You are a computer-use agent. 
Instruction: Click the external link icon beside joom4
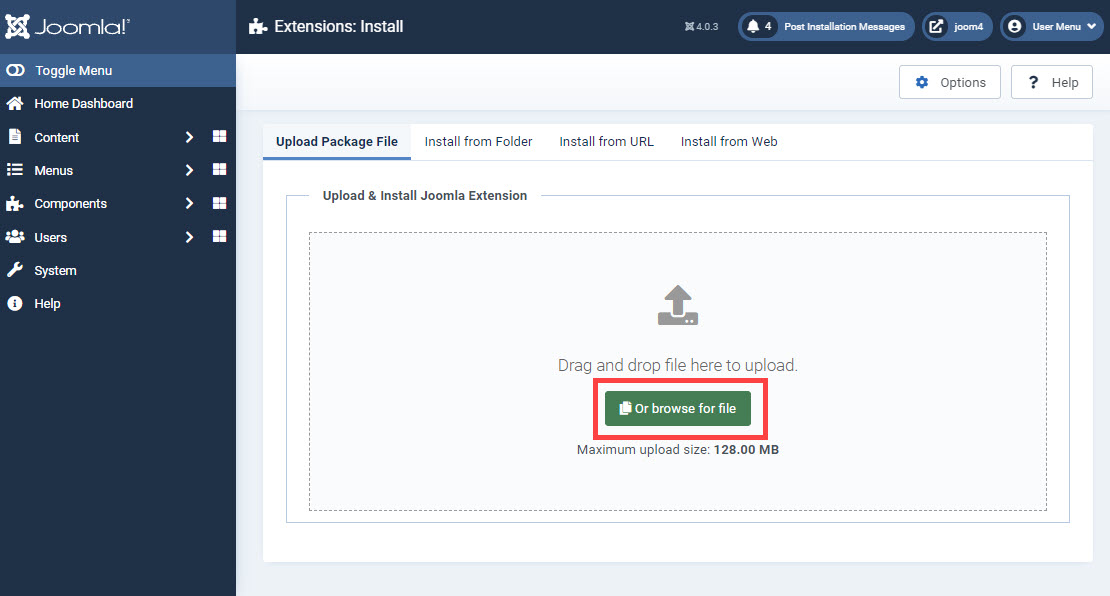tap(936, 27)
